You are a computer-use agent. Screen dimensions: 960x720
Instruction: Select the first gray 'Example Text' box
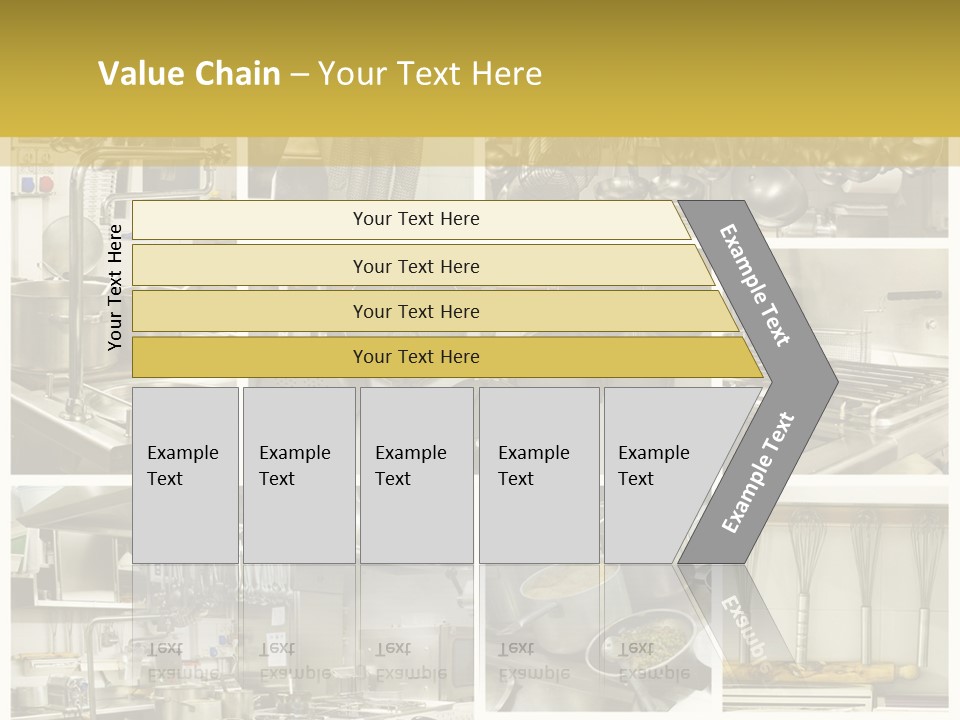(185, 475)
